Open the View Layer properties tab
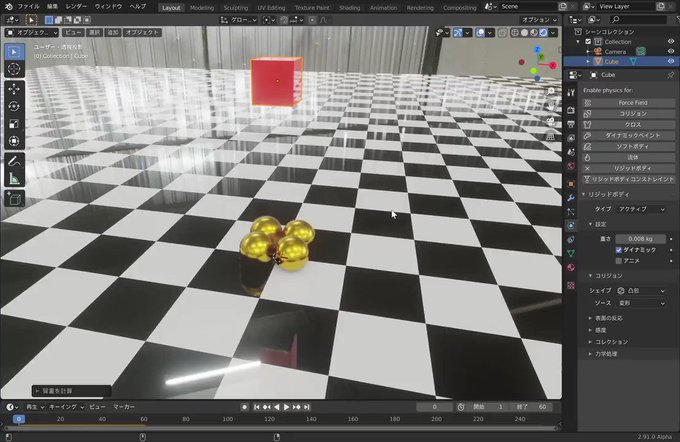Viewport: 680px width, 442px height. tap(571, 138)
